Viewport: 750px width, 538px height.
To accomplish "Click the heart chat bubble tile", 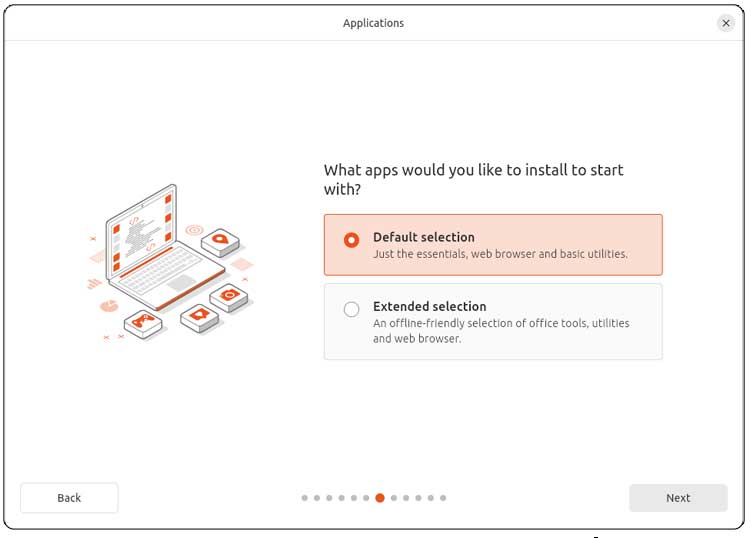I will point(199,316).
